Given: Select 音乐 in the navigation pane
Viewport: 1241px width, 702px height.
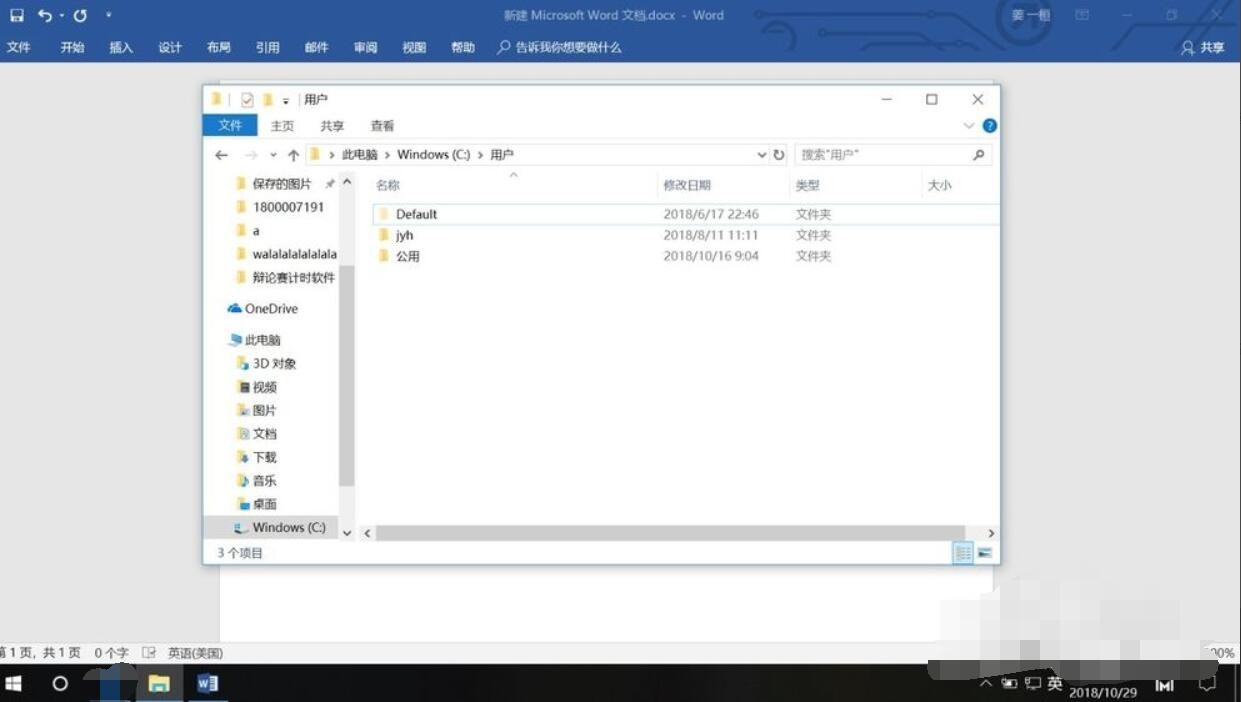Looking at the screenshot, I should pos(264,481).
